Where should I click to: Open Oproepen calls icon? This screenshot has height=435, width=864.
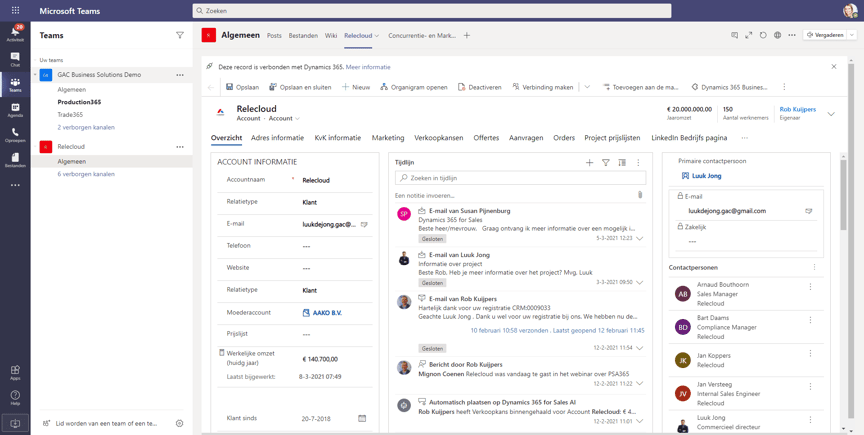(15, 135)
